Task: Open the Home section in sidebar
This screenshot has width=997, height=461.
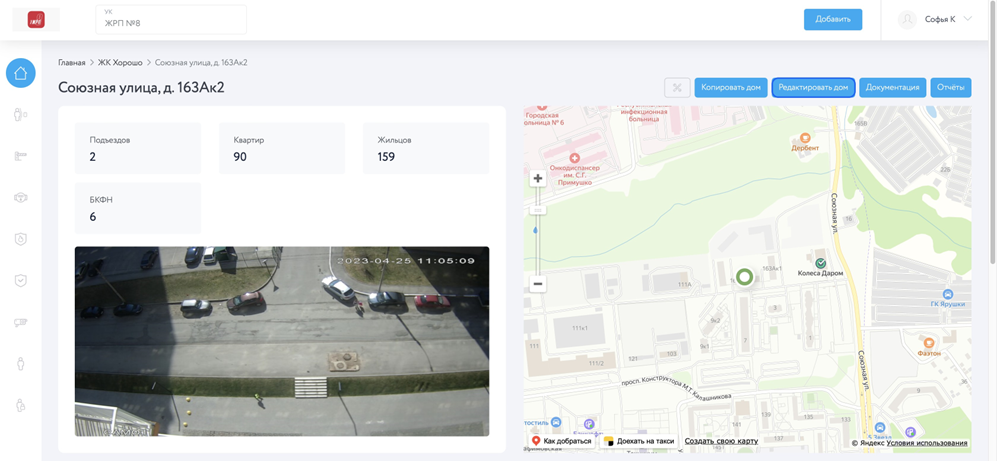Action: coord(20,73)
